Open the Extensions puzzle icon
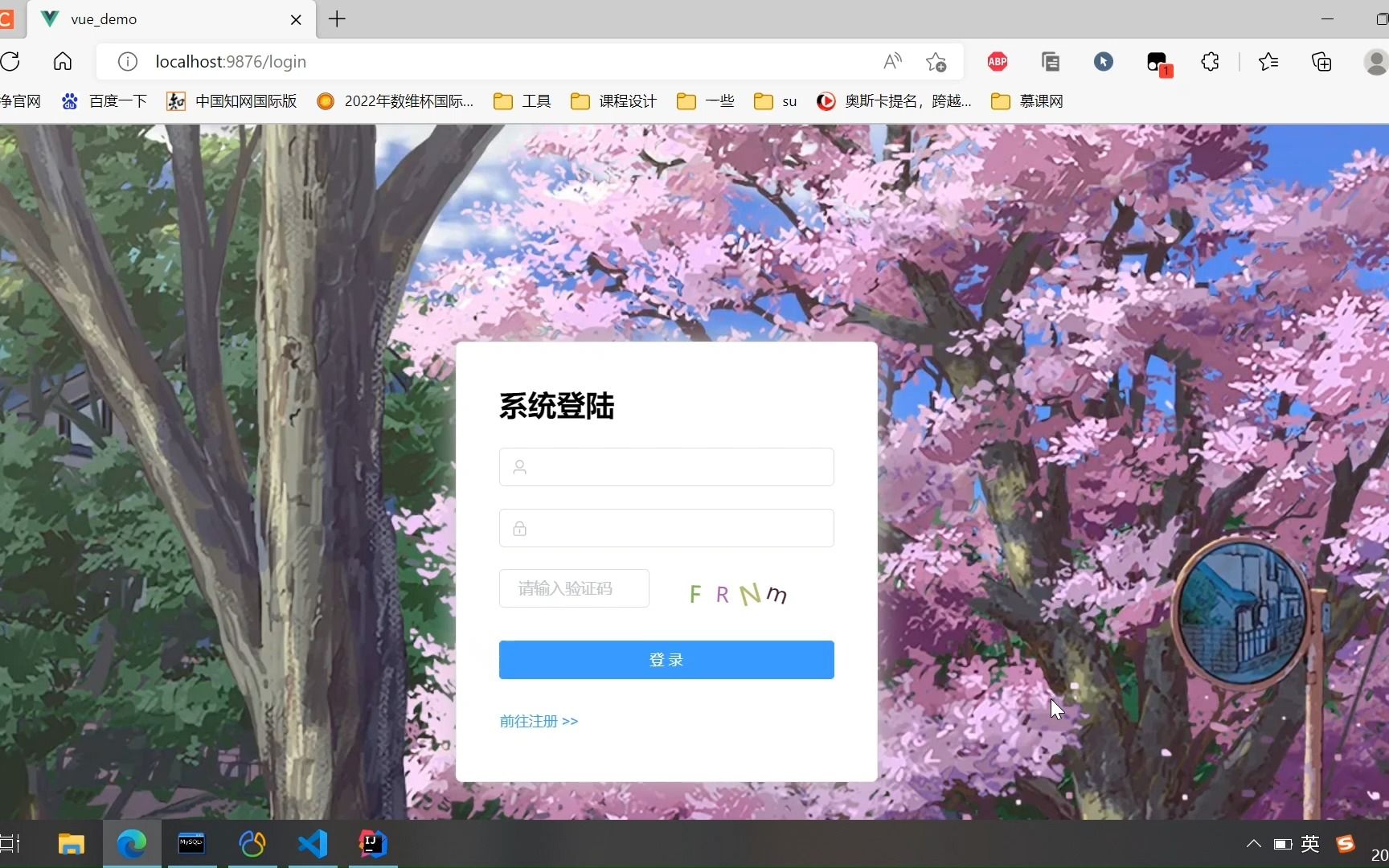 coord(1210,62)
